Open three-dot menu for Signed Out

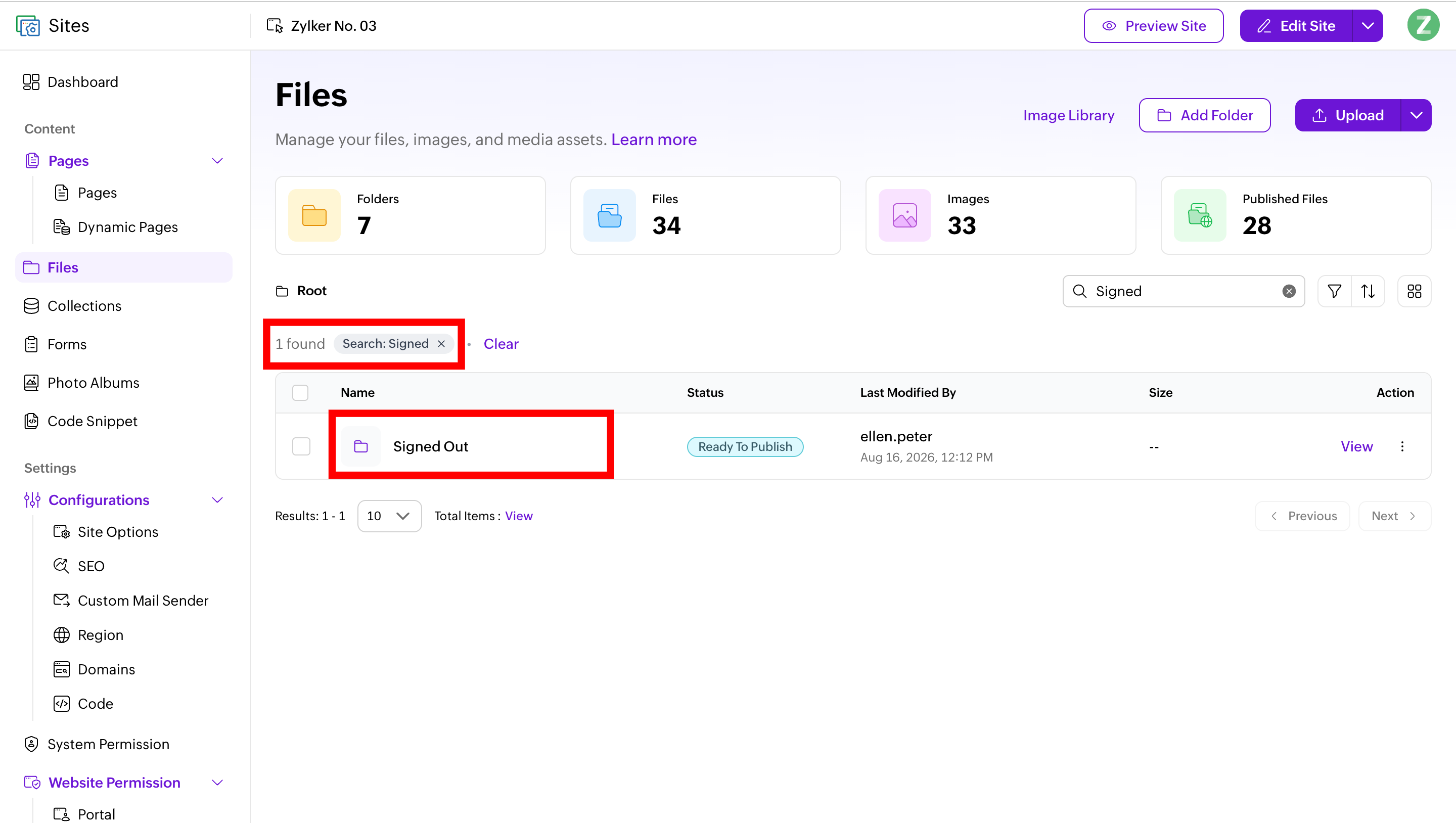1402,446
